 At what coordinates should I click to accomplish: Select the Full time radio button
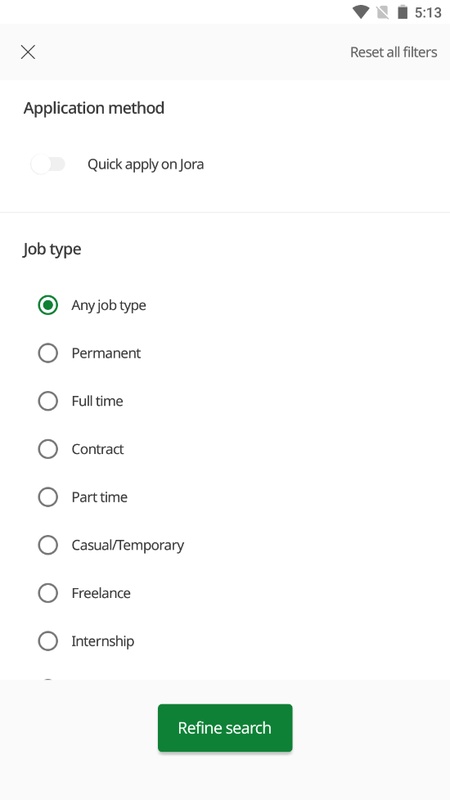[48, 401]
